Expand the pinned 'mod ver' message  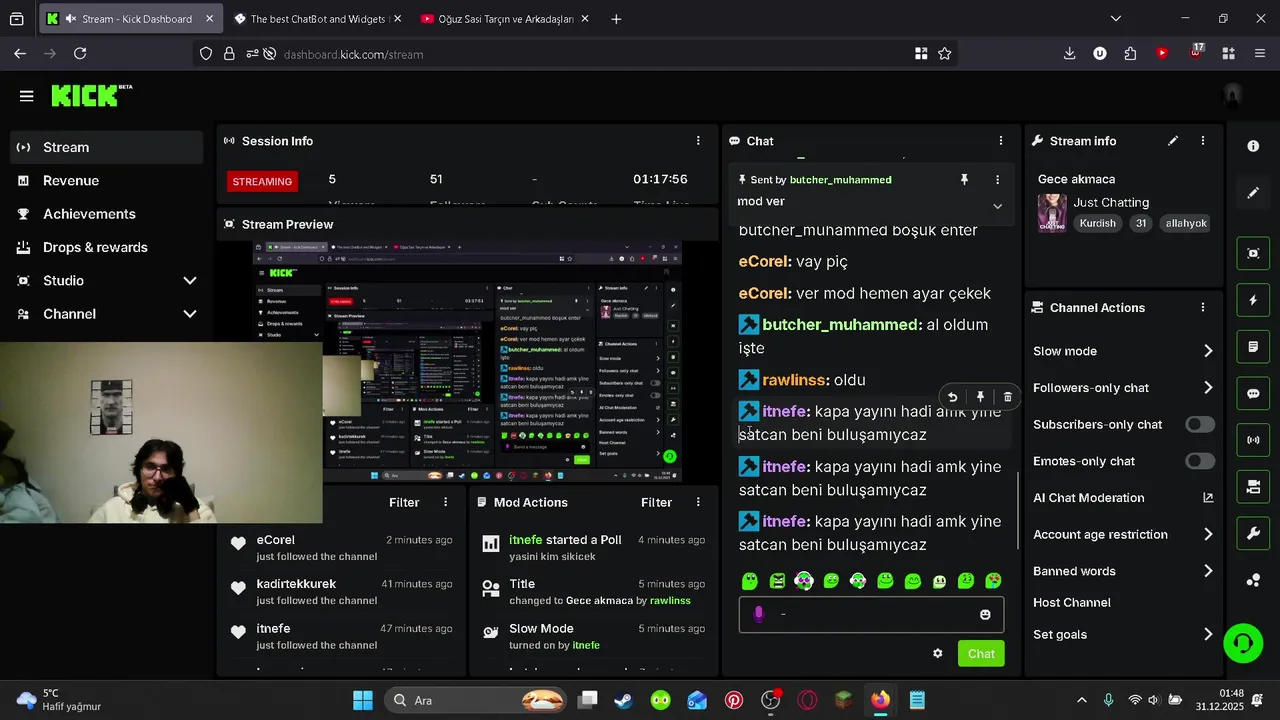[997, 206]
